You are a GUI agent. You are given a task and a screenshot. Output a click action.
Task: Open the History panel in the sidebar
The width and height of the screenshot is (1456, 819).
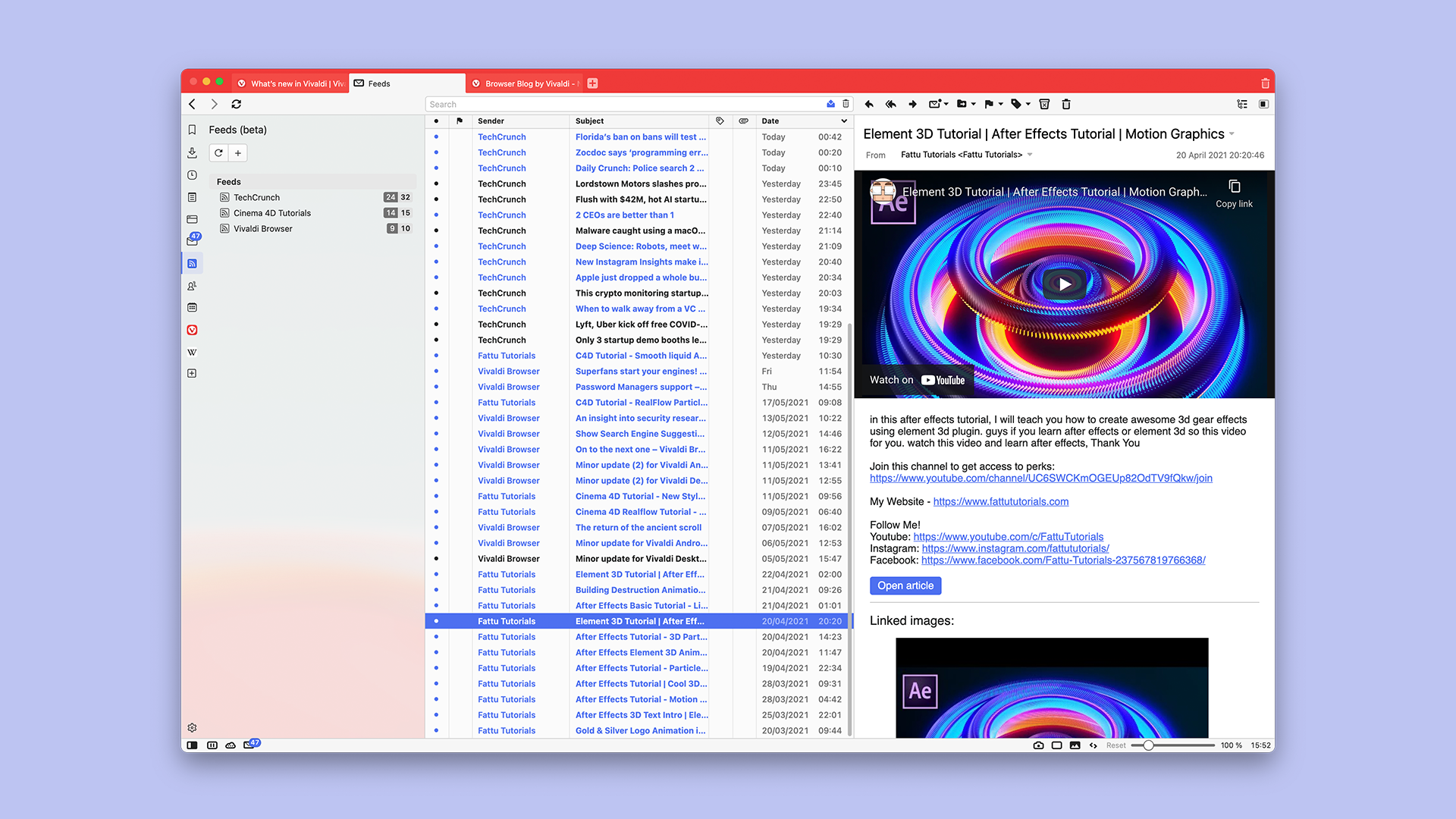(192, 174)
